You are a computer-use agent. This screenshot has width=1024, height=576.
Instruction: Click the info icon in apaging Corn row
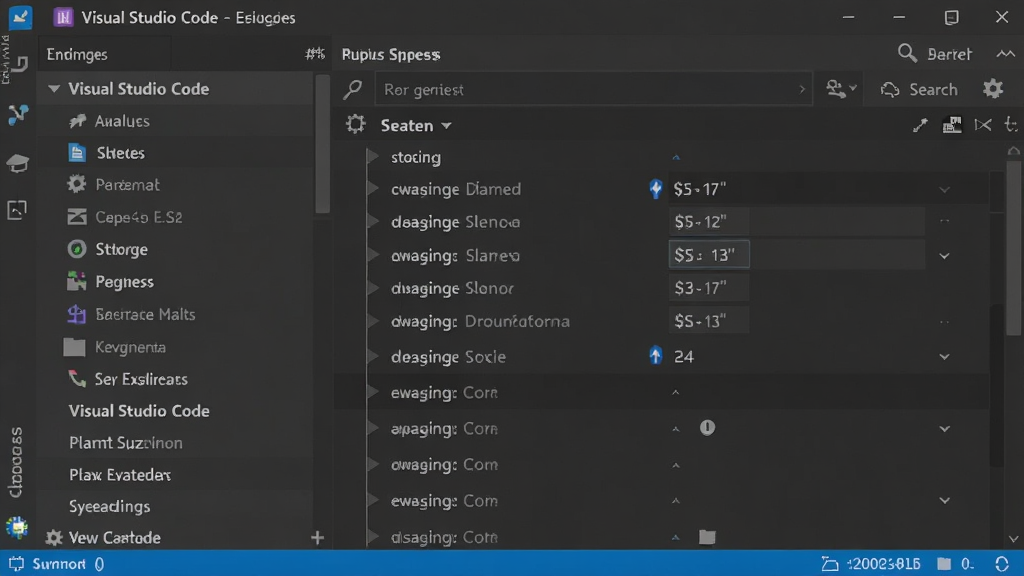707,428
